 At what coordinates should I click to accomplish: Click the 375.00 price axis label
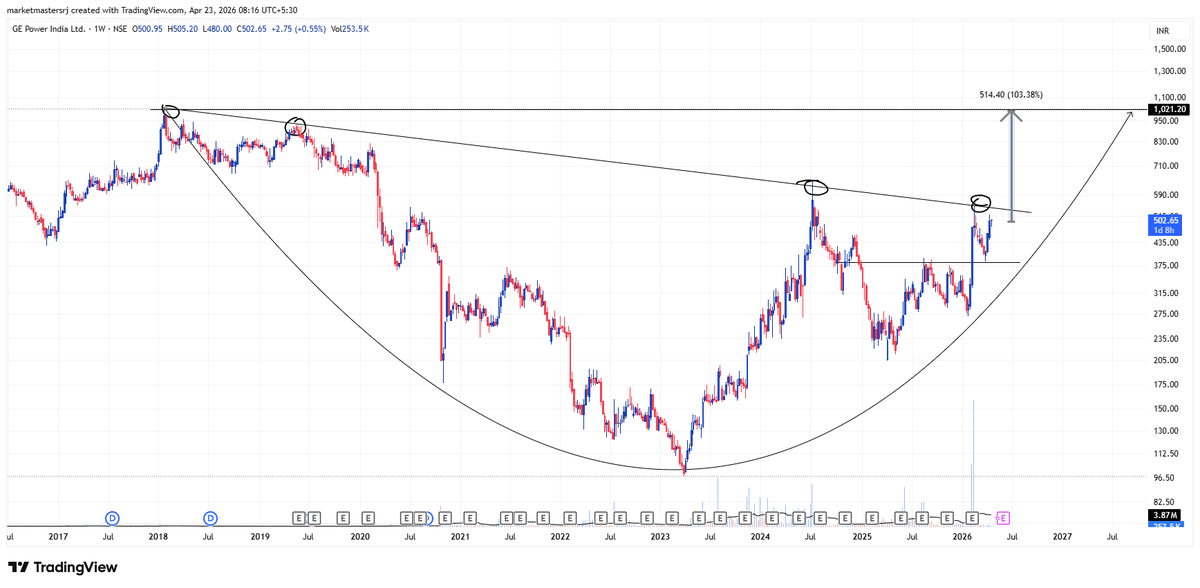click(1165, 265)
